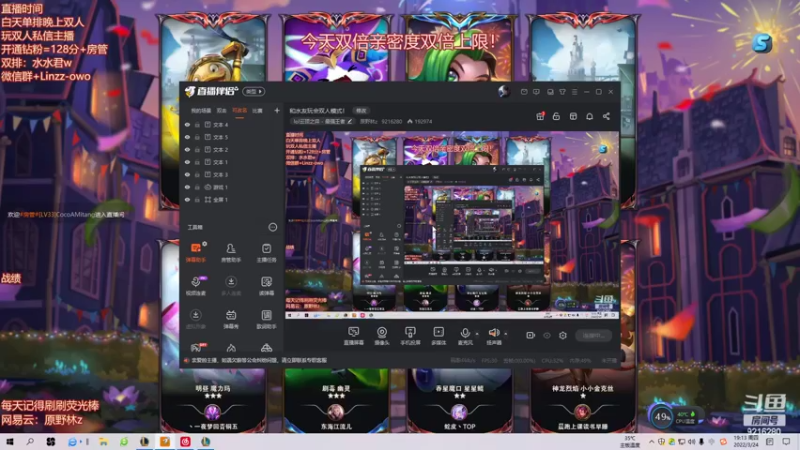Hide the 文本 4 source layer
Screen dimensions: 800x450
(x=187, y=124)
